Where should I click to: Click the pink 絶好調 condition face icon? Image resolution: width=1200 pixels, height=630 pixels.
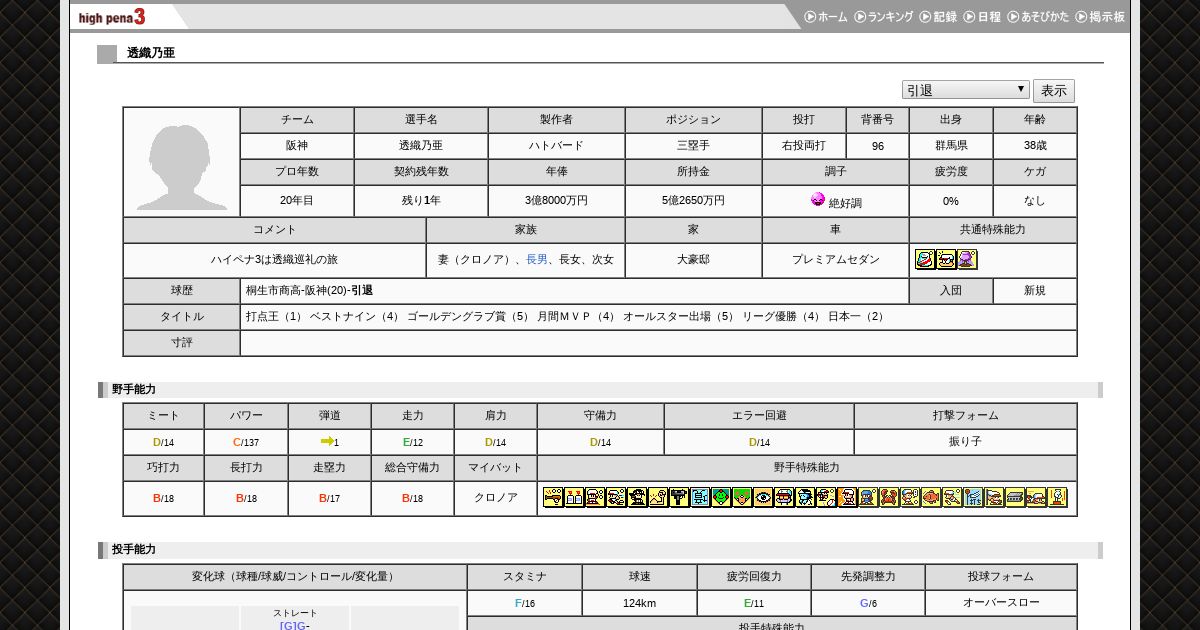[x=818, y=200]
